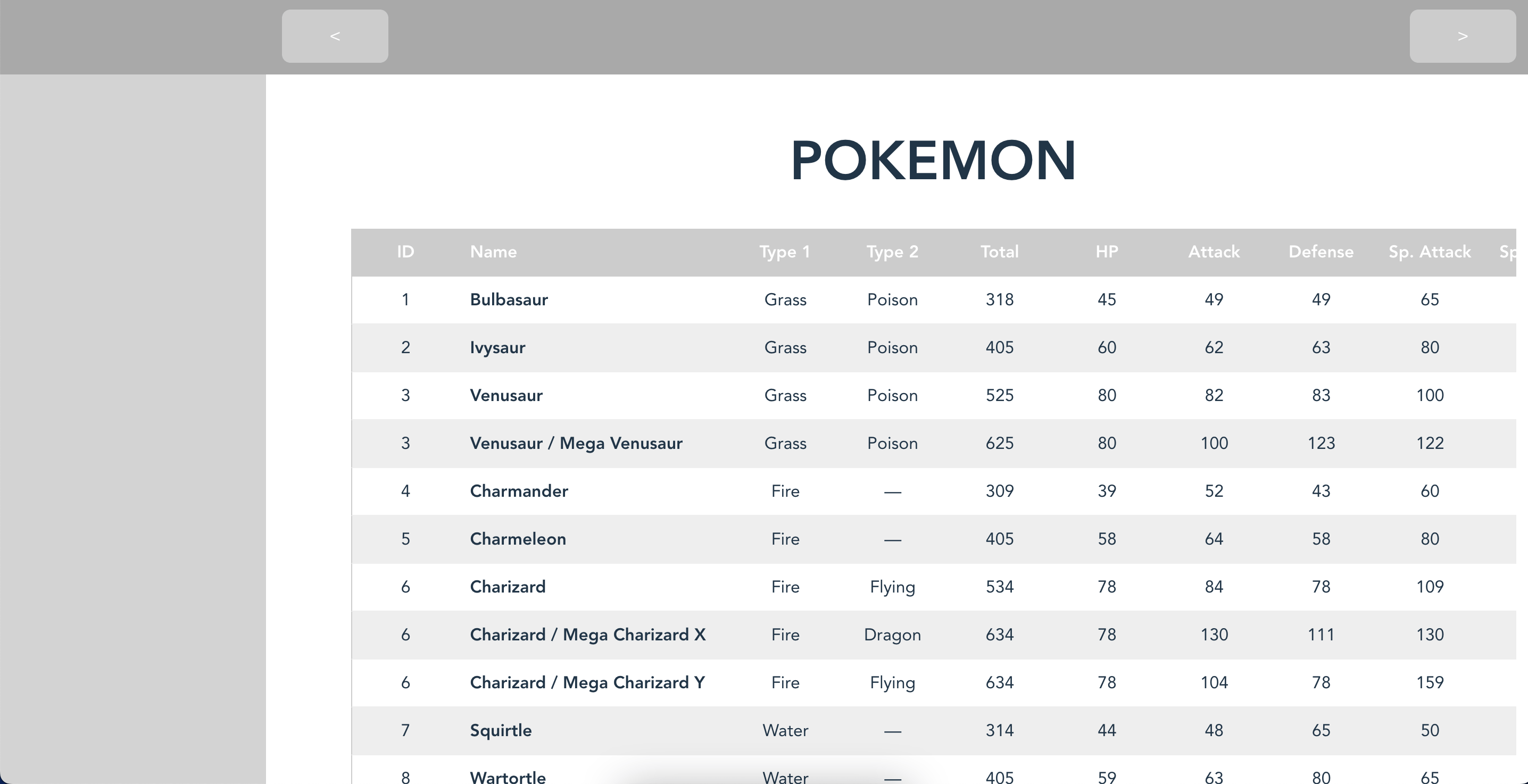Select Ivysaur's ID value 2
This screenshot has width=1528, height=784.
(406, 347)
